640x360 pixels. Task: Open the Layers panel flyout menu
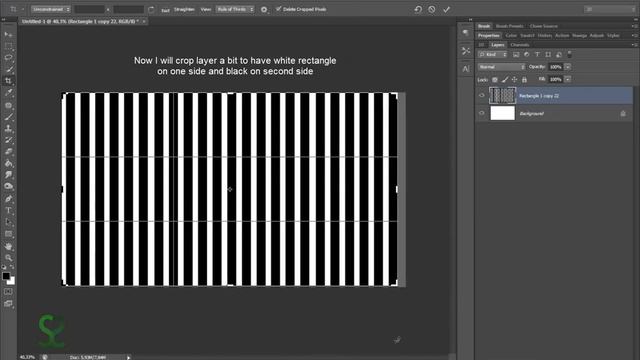tap(634, 45)
